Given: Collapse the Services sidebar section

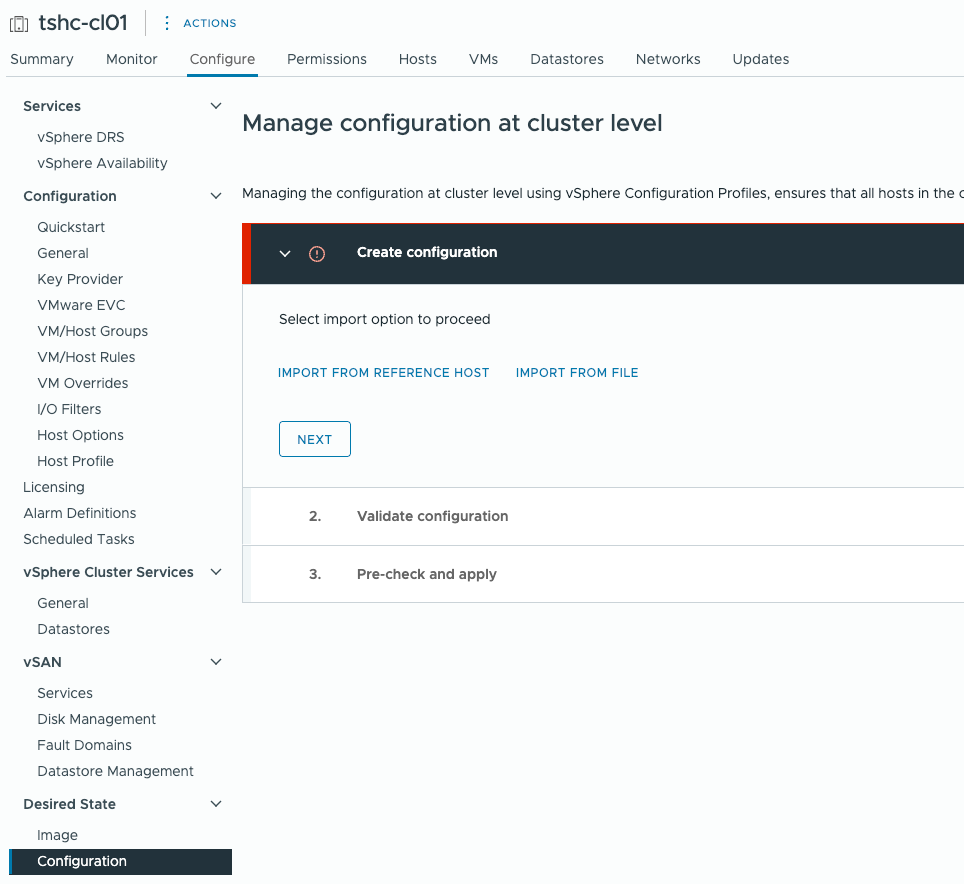Looking at the screenshot, I should (215, 106).
